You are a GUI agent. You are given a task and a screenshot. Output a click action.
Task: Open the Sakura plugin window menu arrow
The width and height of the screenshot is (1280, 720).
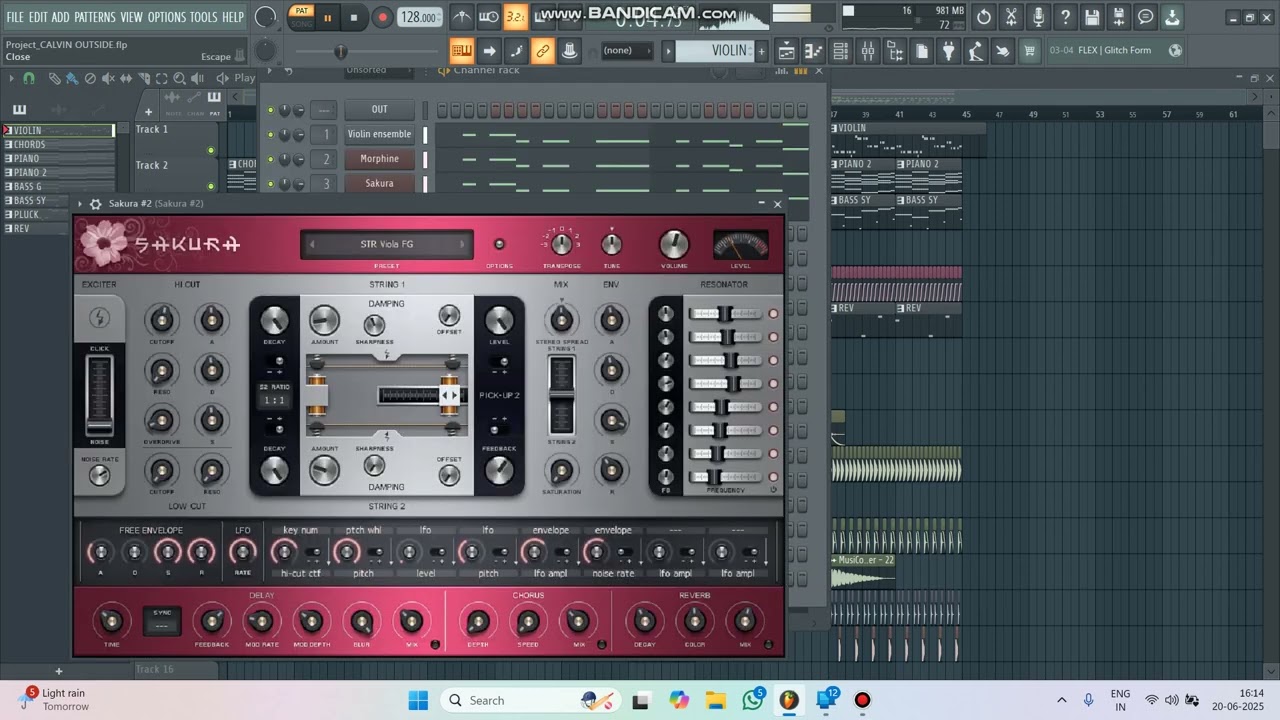click(80, 204)
